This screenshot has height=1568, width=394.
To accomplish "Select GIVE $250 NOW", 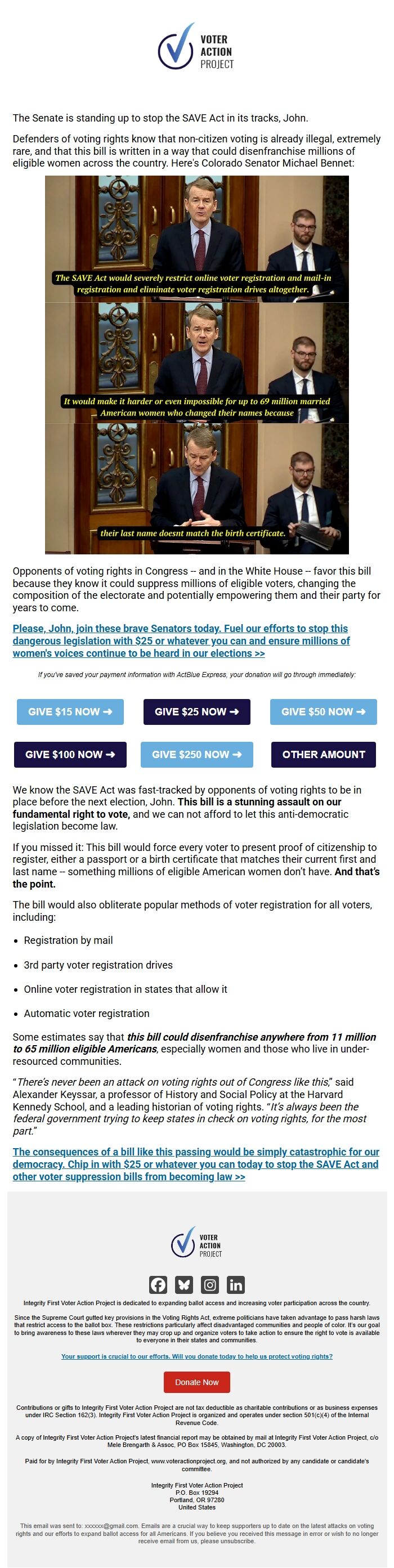I will pos(196,754).
